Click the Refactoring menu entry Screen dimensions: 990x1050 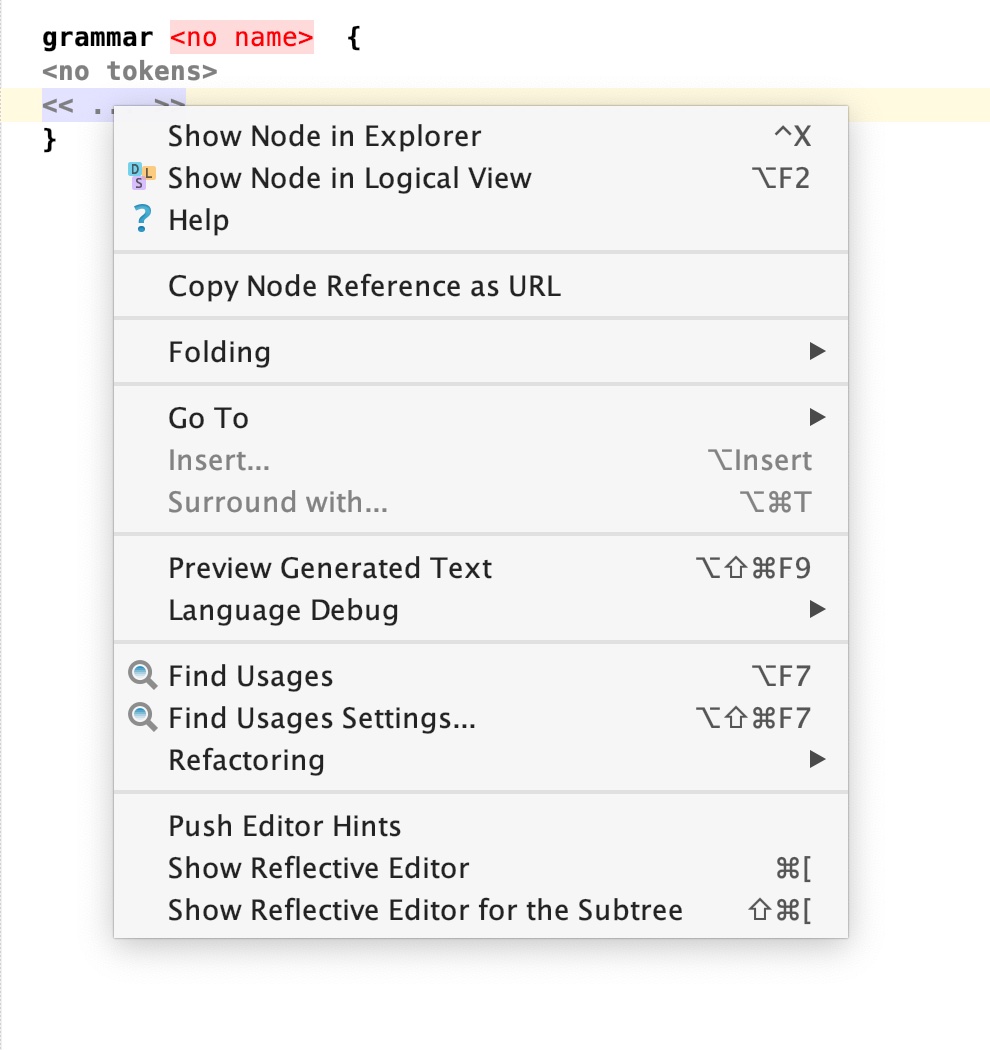click(x=246, y=760)
